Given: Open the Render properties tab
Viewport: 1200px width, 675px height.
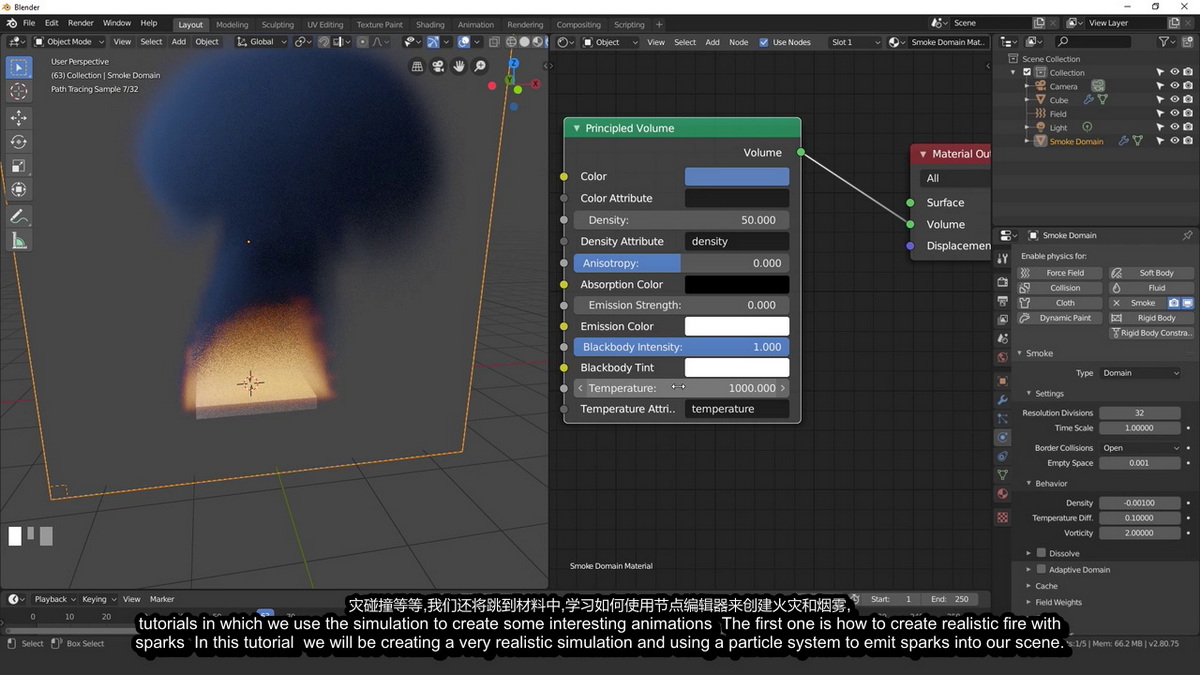Looking at the screenshot, I should (x=1002, y=282).
